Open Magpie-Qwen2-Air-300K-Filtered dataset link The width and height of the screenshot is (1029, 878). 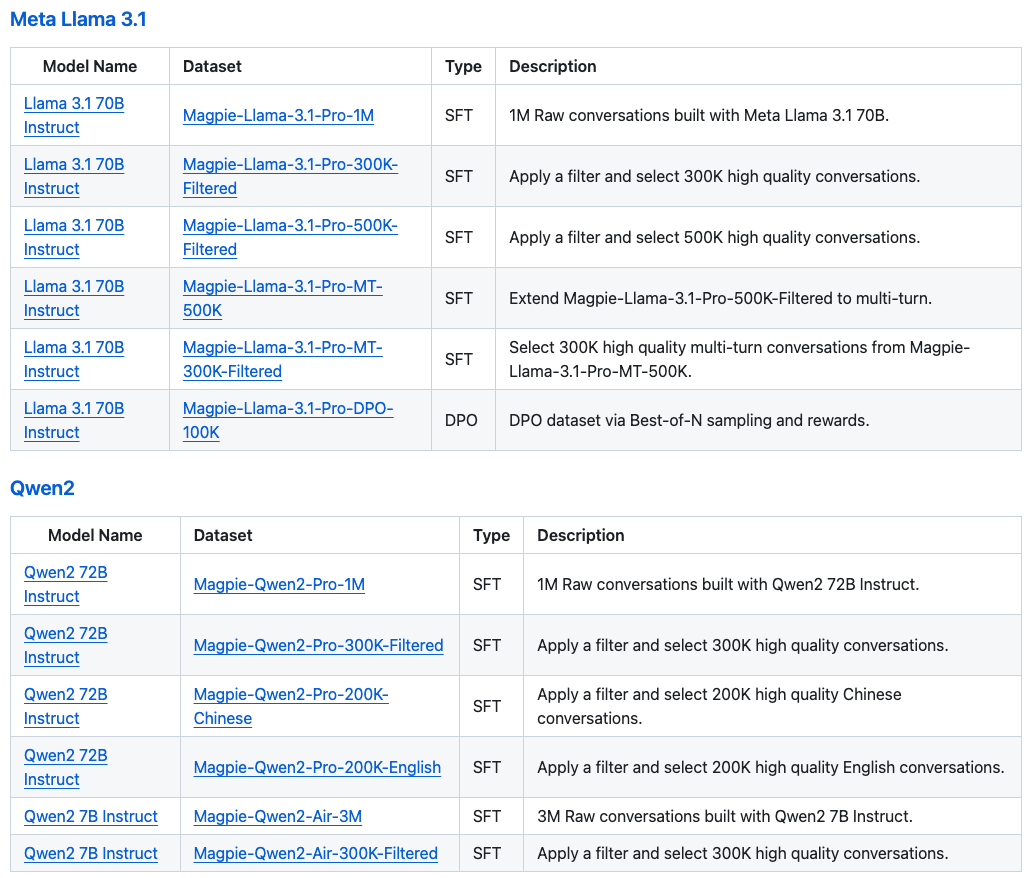tap(315, 854)
